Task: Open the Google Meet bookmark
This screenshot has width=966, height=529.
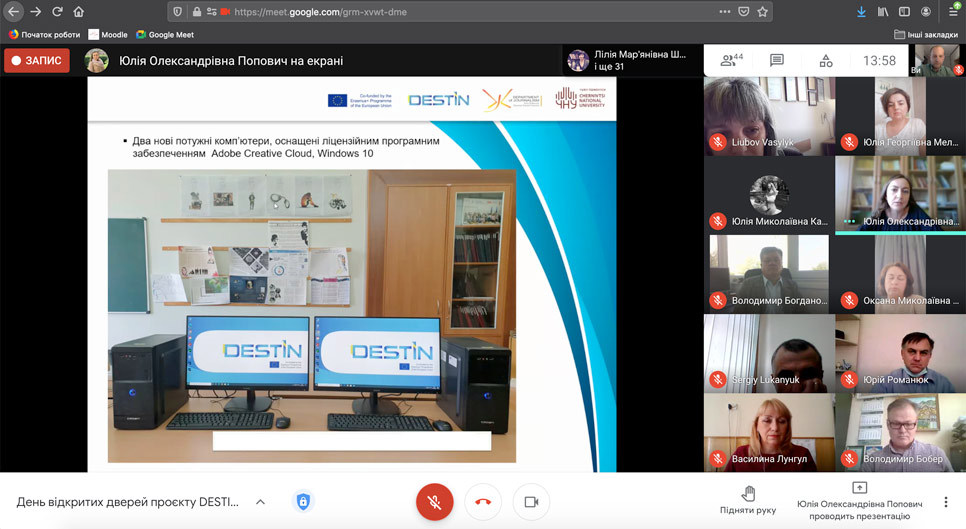Action: tap(165, 34)
